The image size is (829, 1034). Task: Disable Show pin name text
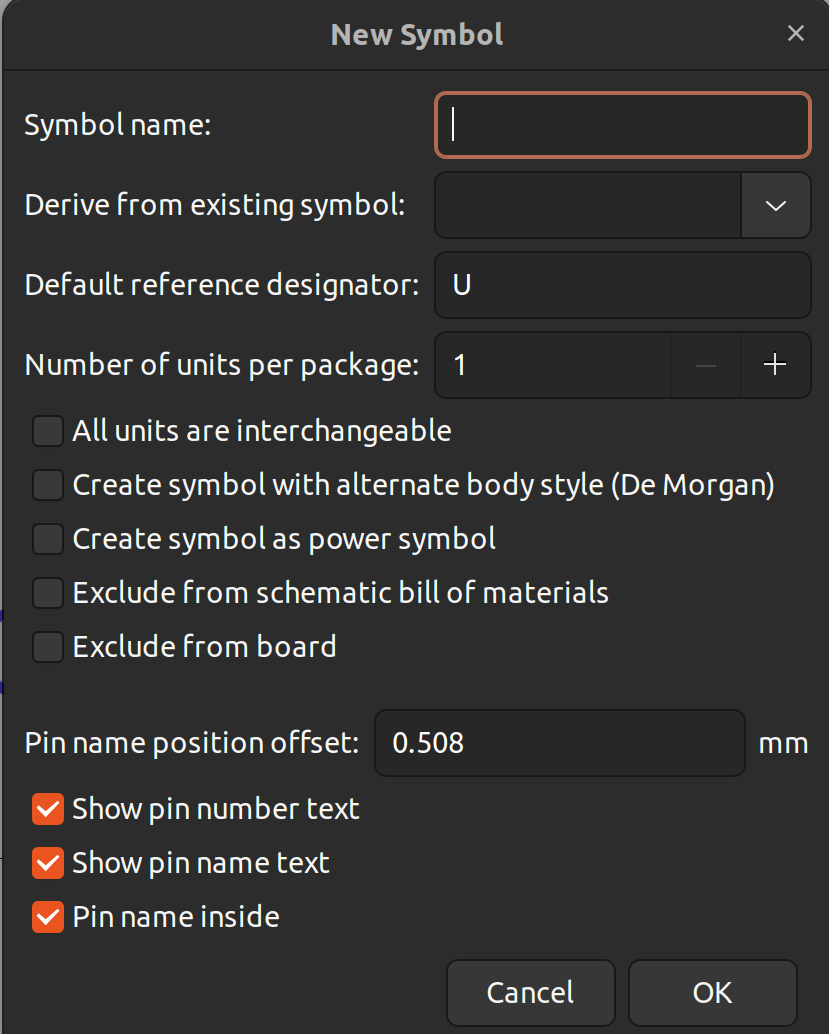pos(48,863)
